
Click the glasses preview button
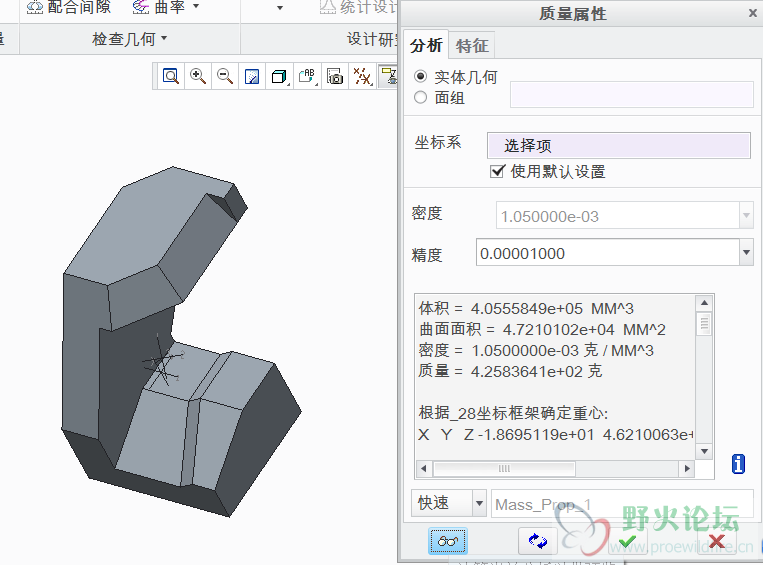pyautogui.click(x=448, y=541)
